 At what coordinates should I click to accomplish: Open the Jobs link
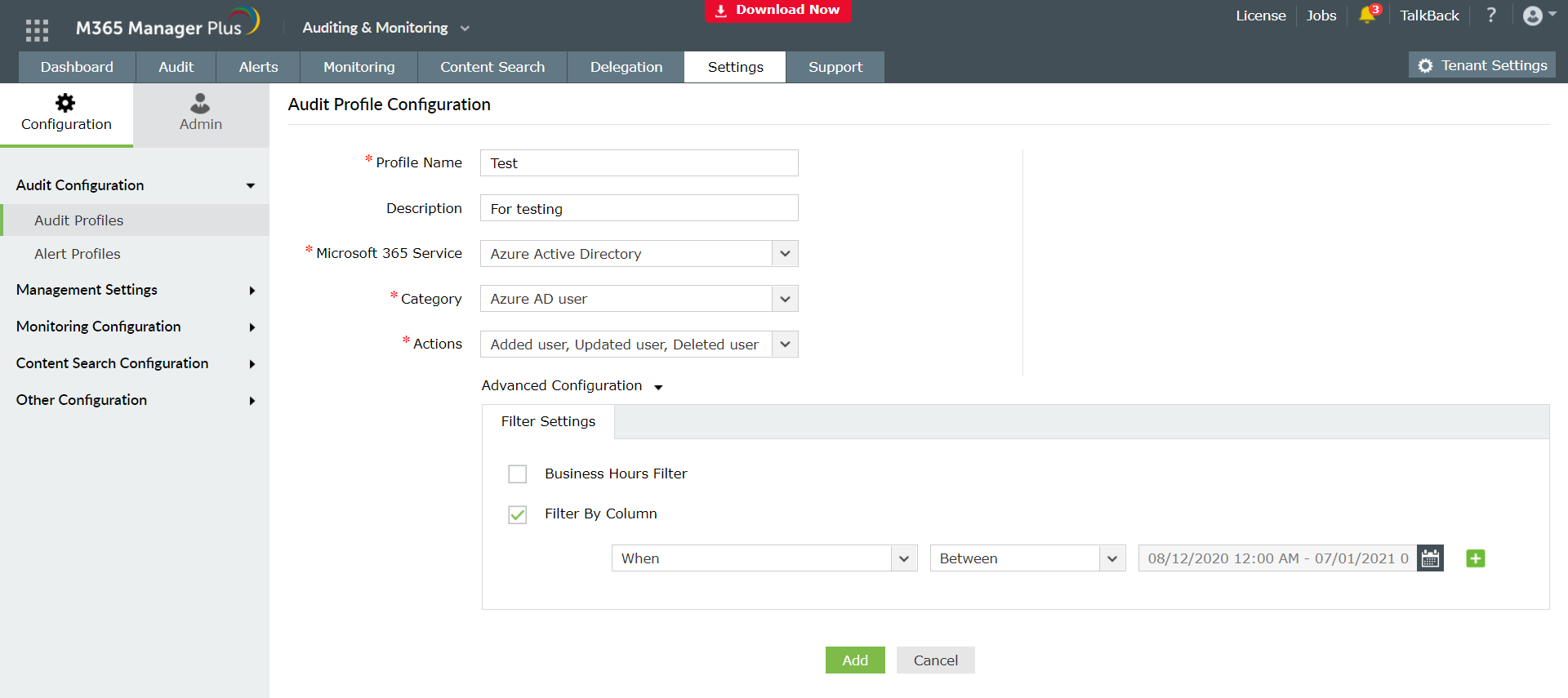tap(1321, 16)
